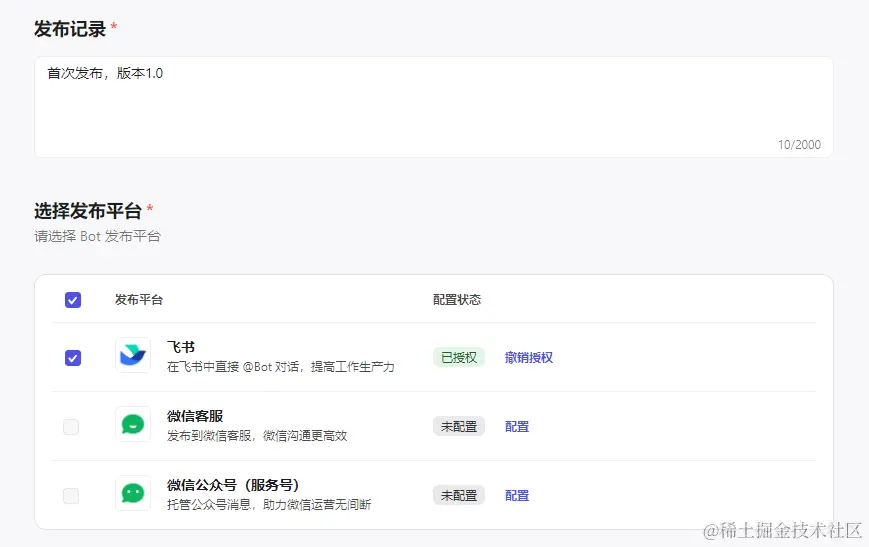The image size is (869, 547).
Task: Click the 发布平台 column header
Action: (x=139, y=300)
